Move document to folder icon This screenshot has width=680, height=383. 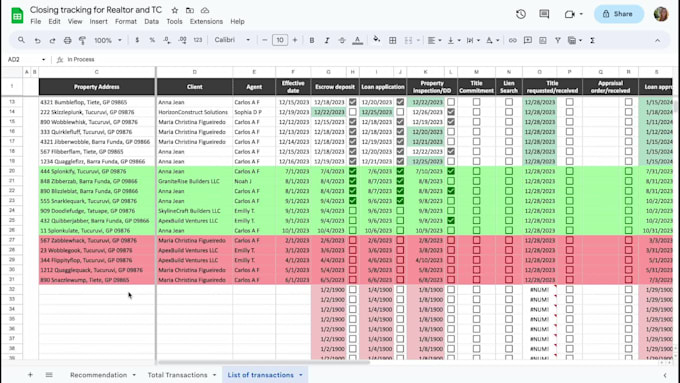pos(190,10)
